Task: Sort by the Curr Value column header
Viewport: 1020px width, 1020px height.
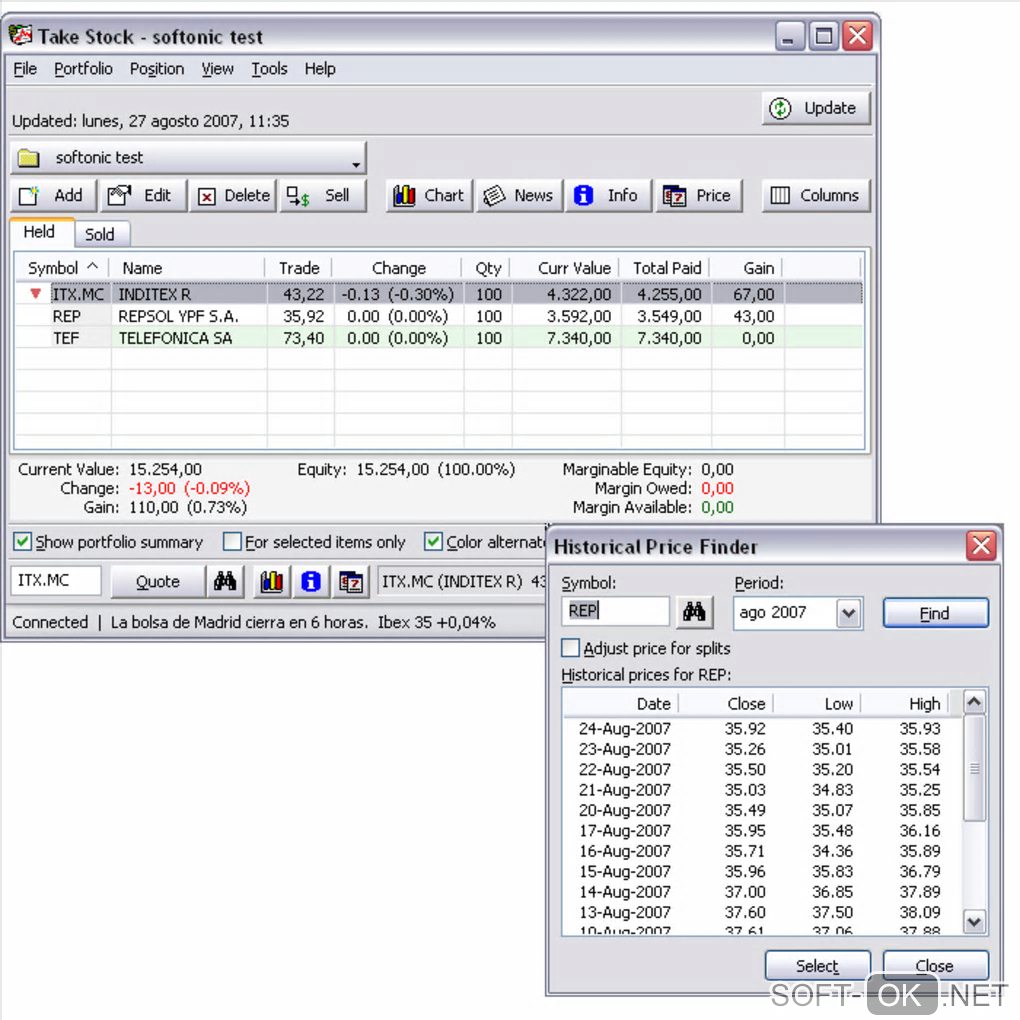Action: 565,268
